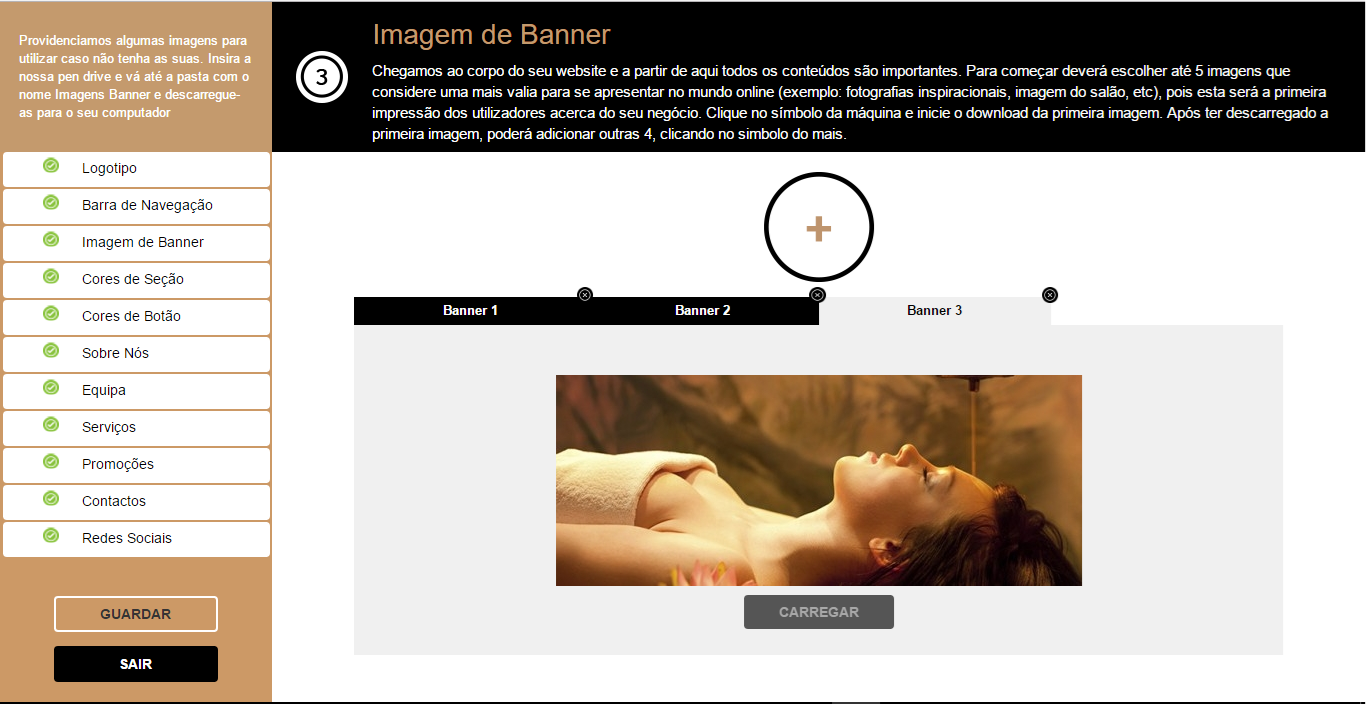1366x705 pixels.
Task: Click the plus icon to add banner
Action: pos(819,229)
